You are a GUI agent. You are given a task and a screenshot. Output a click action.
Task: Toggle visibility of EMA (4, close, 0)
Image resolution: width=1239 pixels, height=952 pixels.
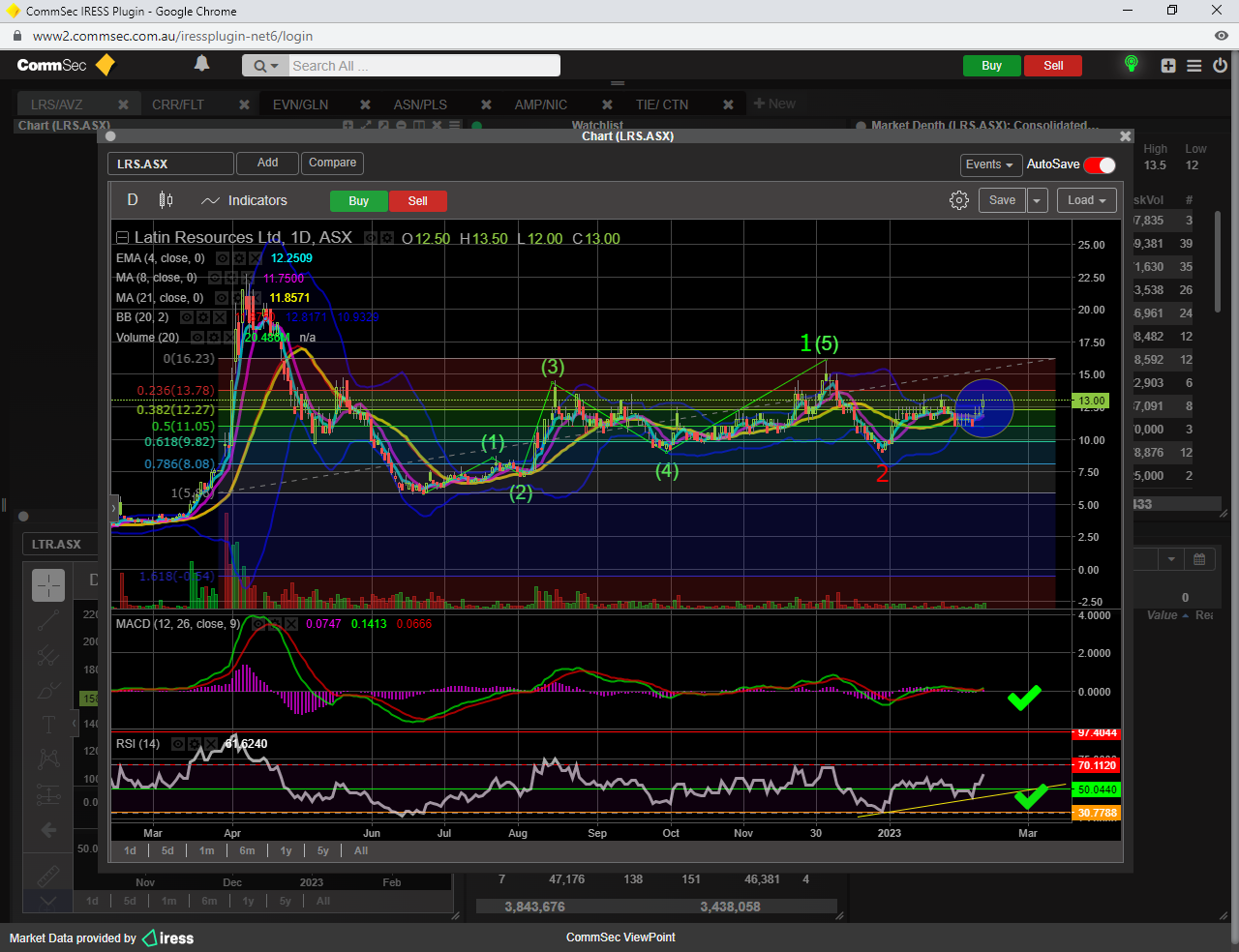click(223, 258)
